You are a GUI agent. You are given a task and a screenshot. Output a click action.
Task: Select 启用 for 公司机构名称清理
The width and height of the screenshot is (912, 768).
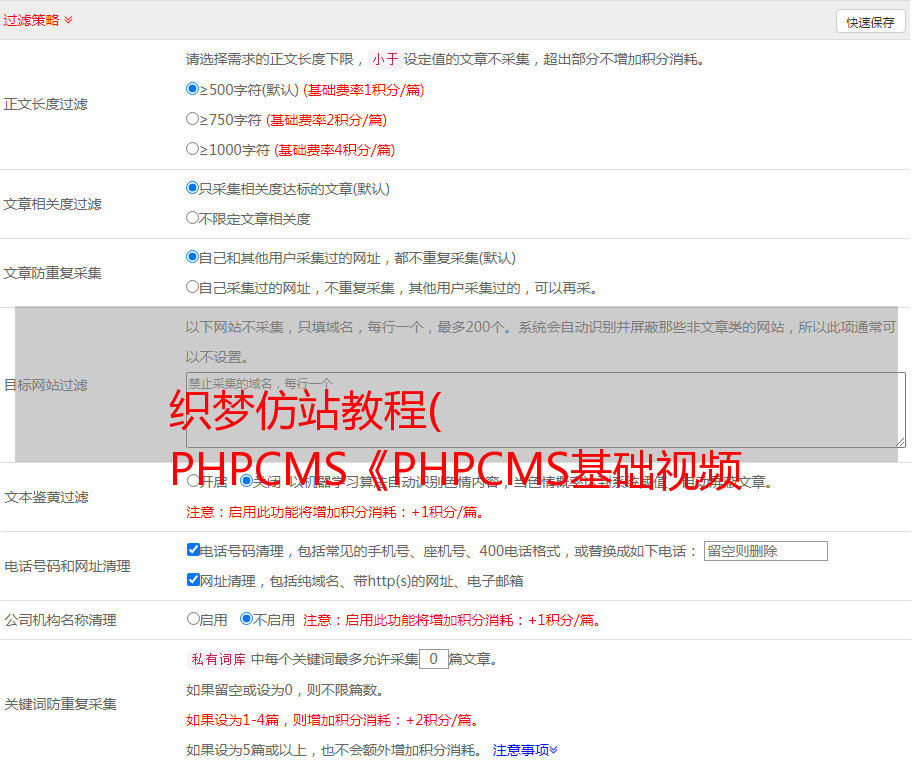(193, 618)
